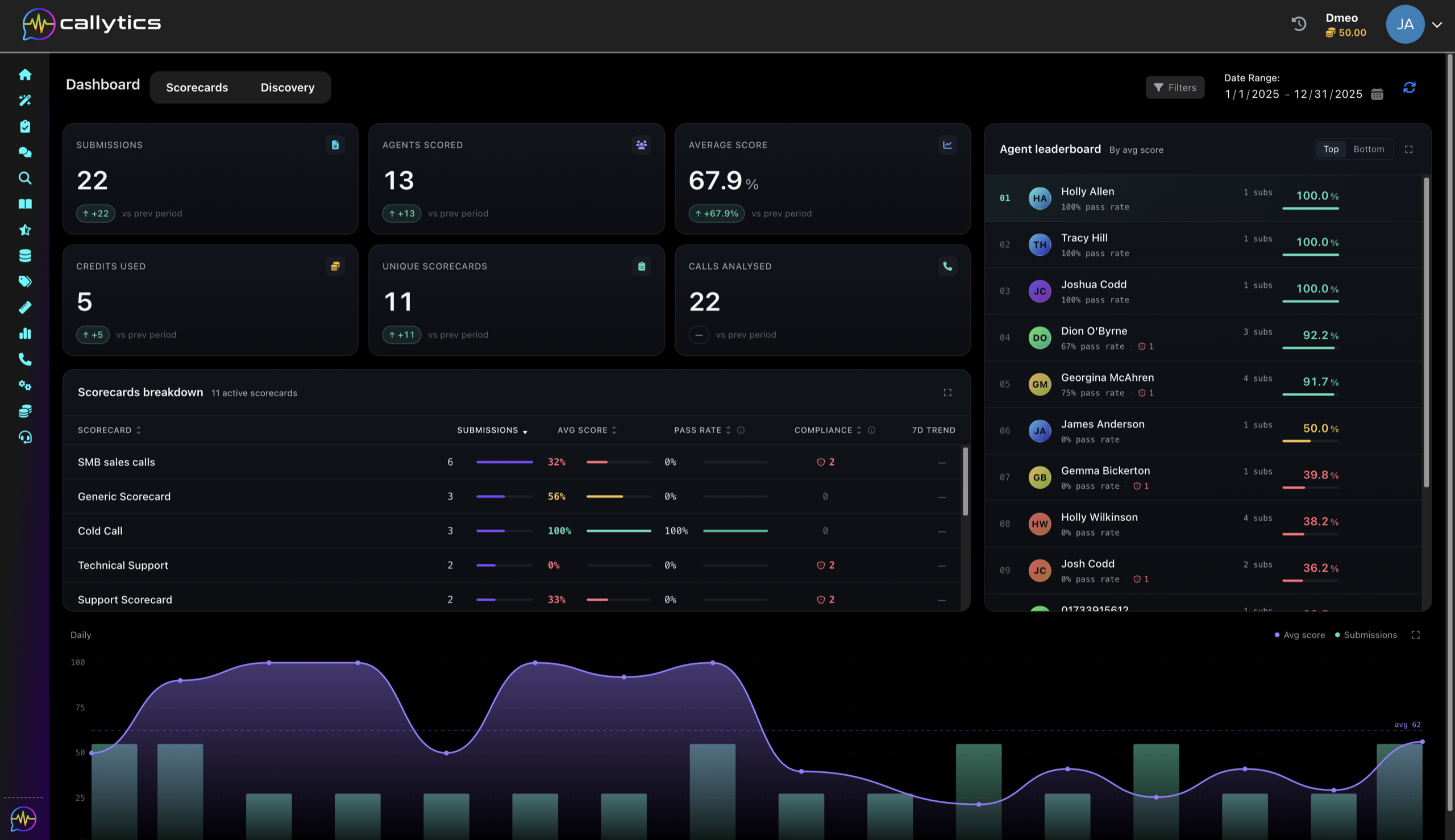Viewport: 1455px width, 840px height.
Task: Click the tags sidebar icon
Action: coord(25,281)
